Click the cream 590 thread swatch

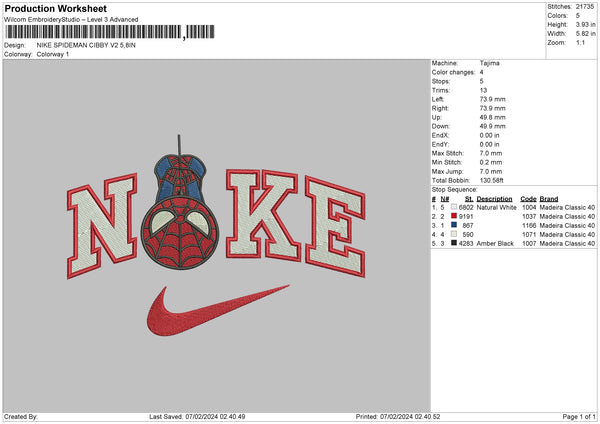coord(454,234)
